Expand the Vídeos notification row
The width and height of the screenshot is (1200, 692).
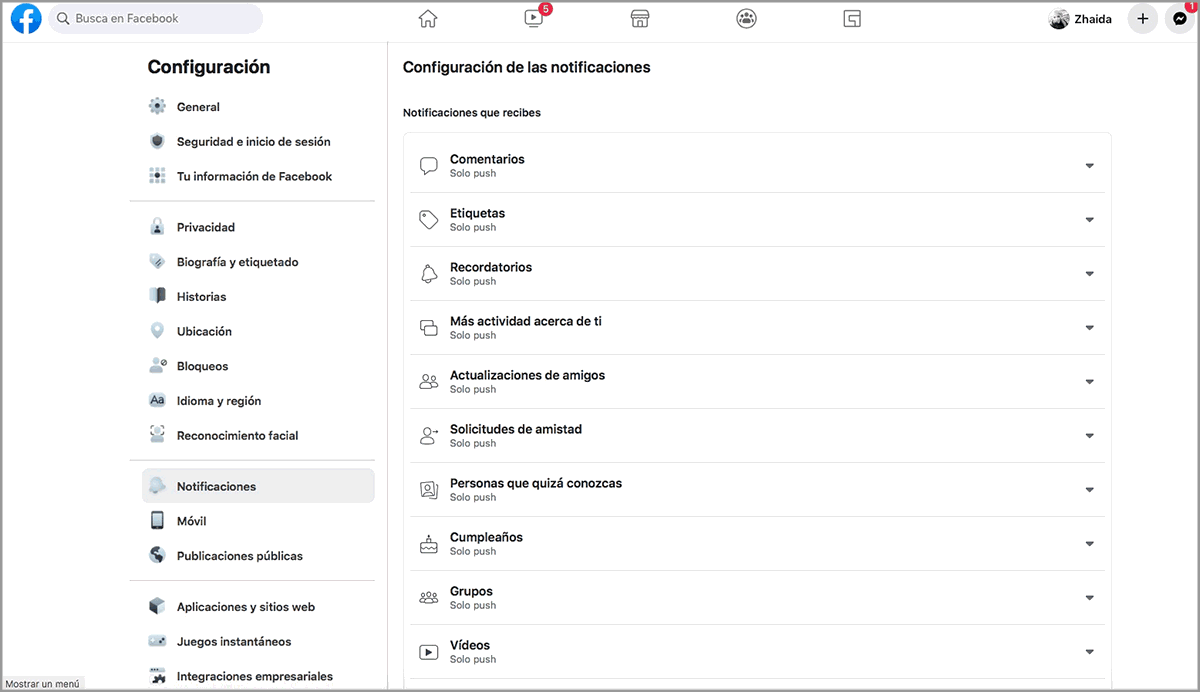click(x=1089, y=652)
